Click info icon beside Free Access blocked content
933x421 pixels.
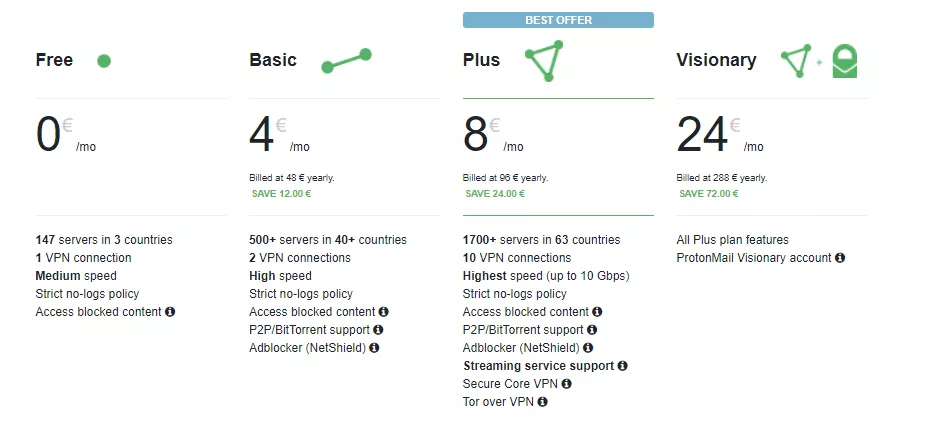click(x=170, y=312)
